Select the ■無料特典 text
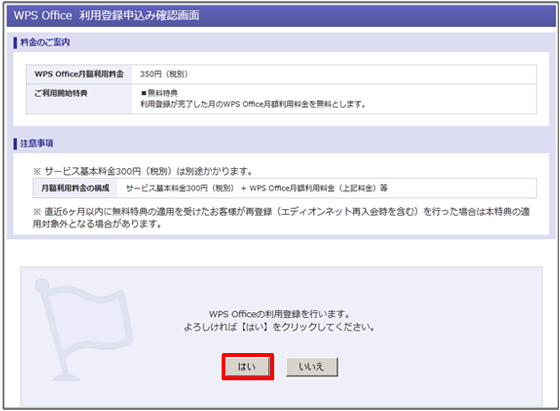 (159, 93)
